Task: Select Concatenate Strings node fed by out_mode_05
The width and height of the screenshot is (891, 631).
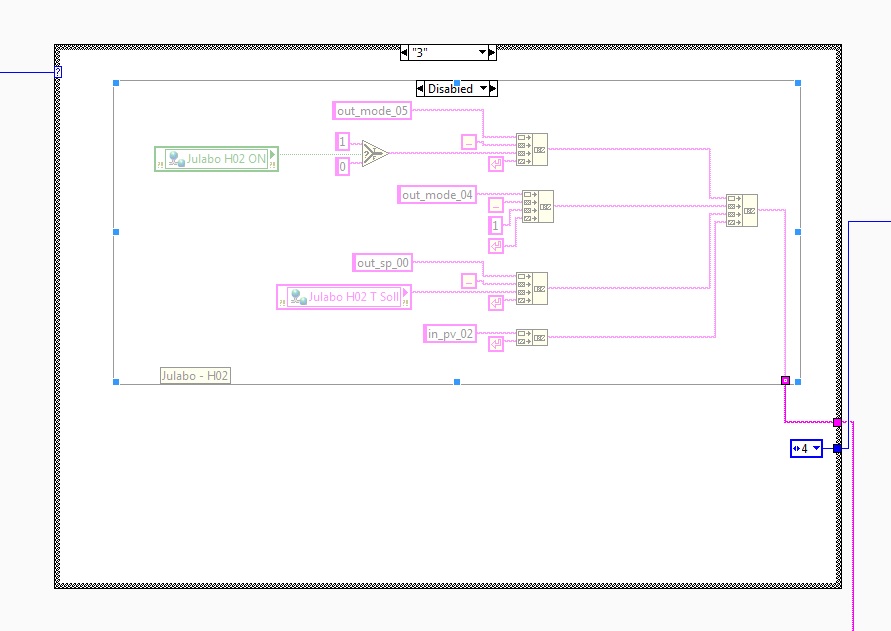Action: tap(532, 150)
